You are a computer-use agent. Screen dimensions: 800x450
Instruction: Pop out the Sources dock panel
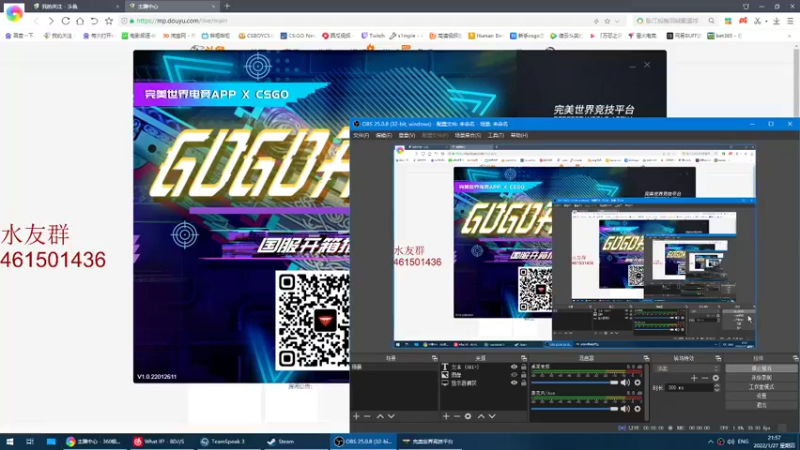(523, 358)
